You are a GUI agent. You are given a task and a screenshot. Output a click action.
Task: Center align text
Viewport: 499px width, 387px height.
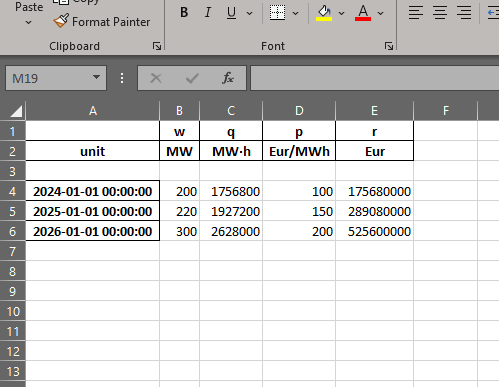440,13
